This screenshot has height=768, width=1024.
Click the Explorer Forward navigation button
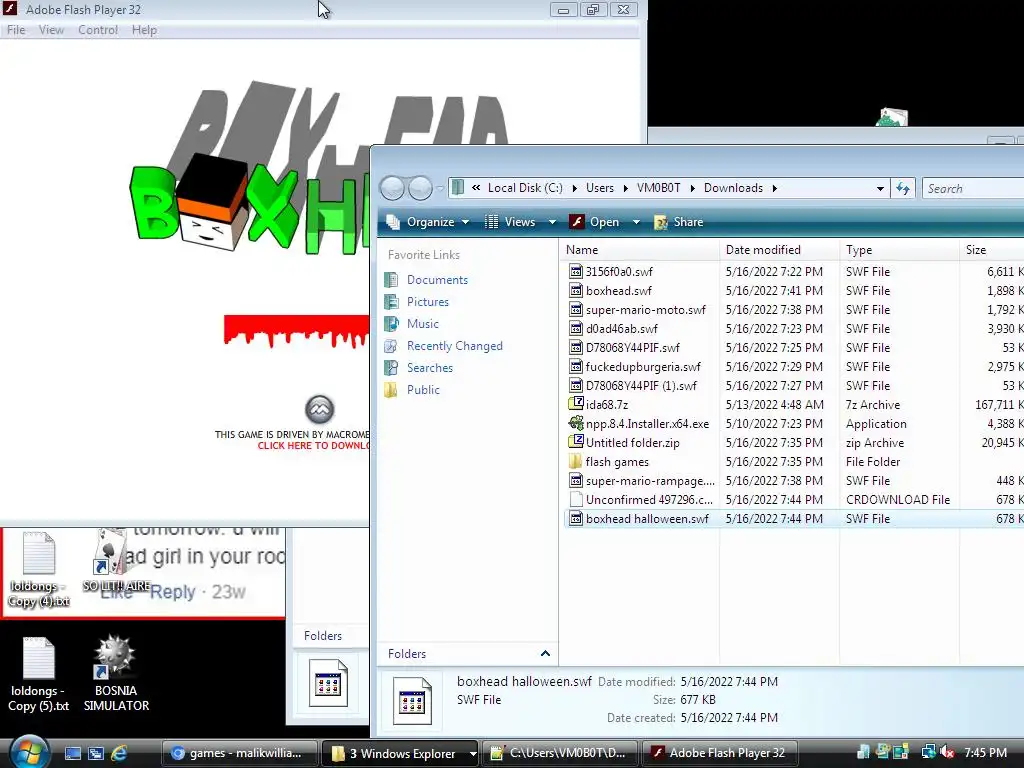420,188
